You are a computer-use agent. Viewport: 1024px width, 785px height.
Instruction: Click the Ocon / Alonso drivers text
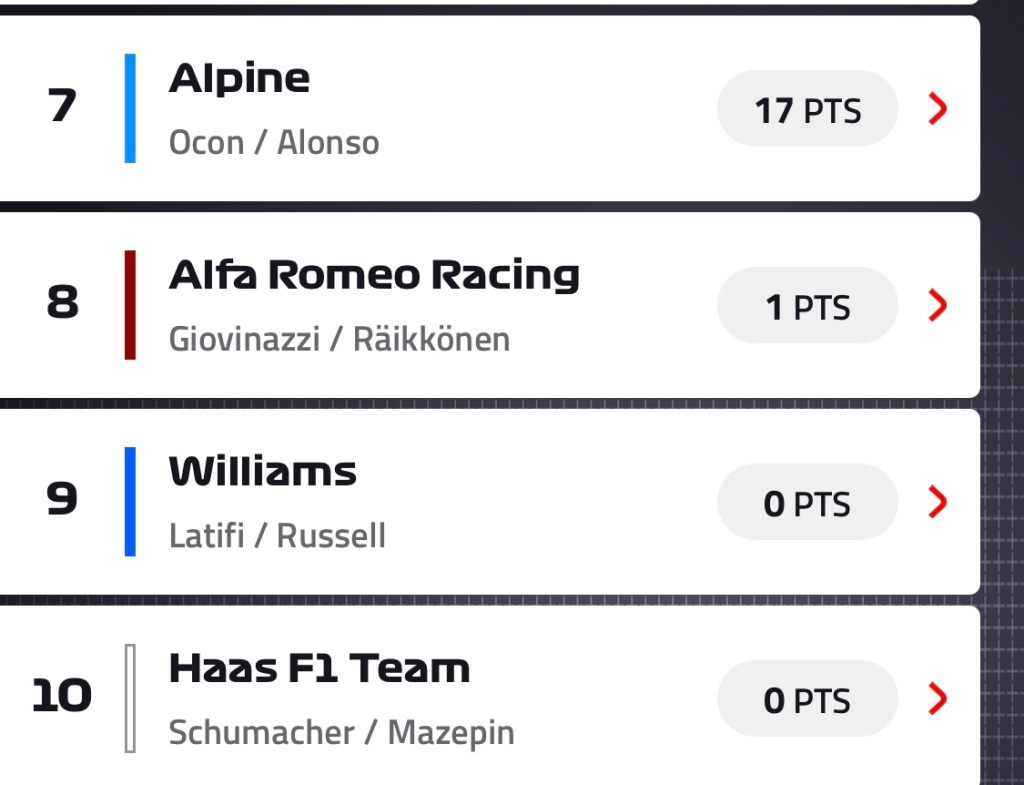tap(274, 143)
